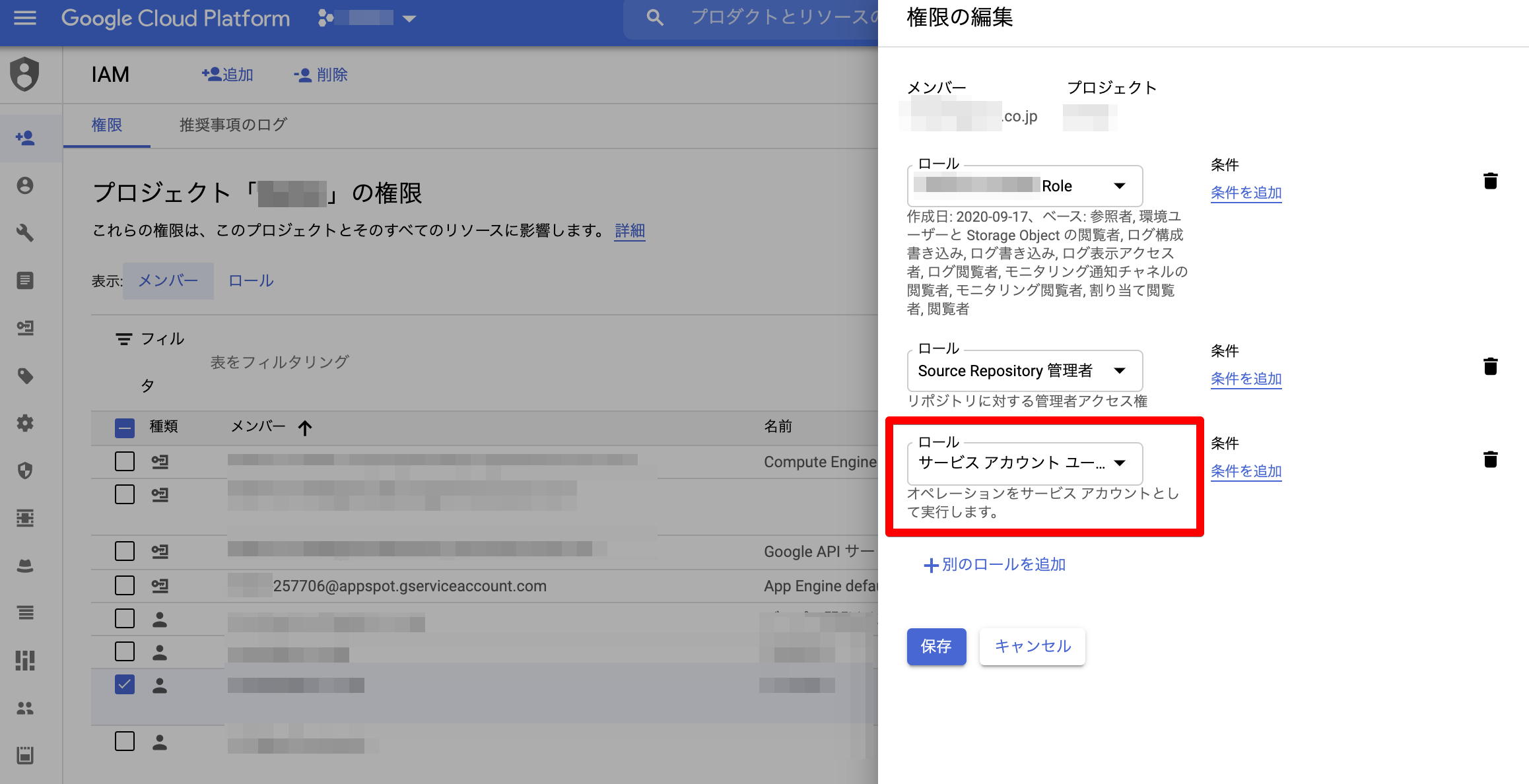Delete the サービス アカウント ユーザー role
Viewport: 1529px width, 784px height.
click(1490, 459)
